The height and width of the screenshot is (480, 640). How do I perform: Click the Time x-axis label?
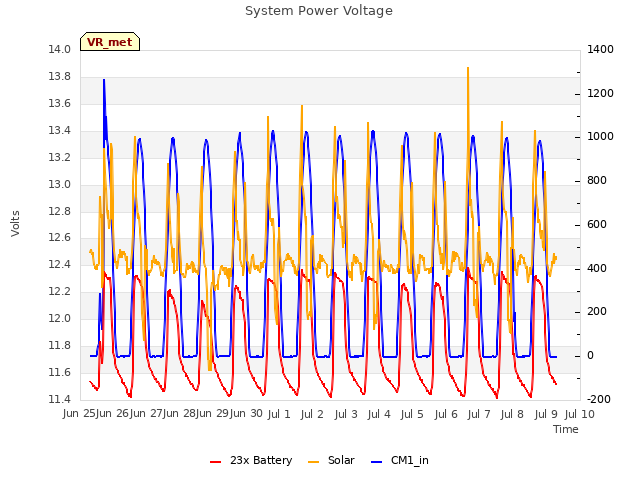[566, 429]
